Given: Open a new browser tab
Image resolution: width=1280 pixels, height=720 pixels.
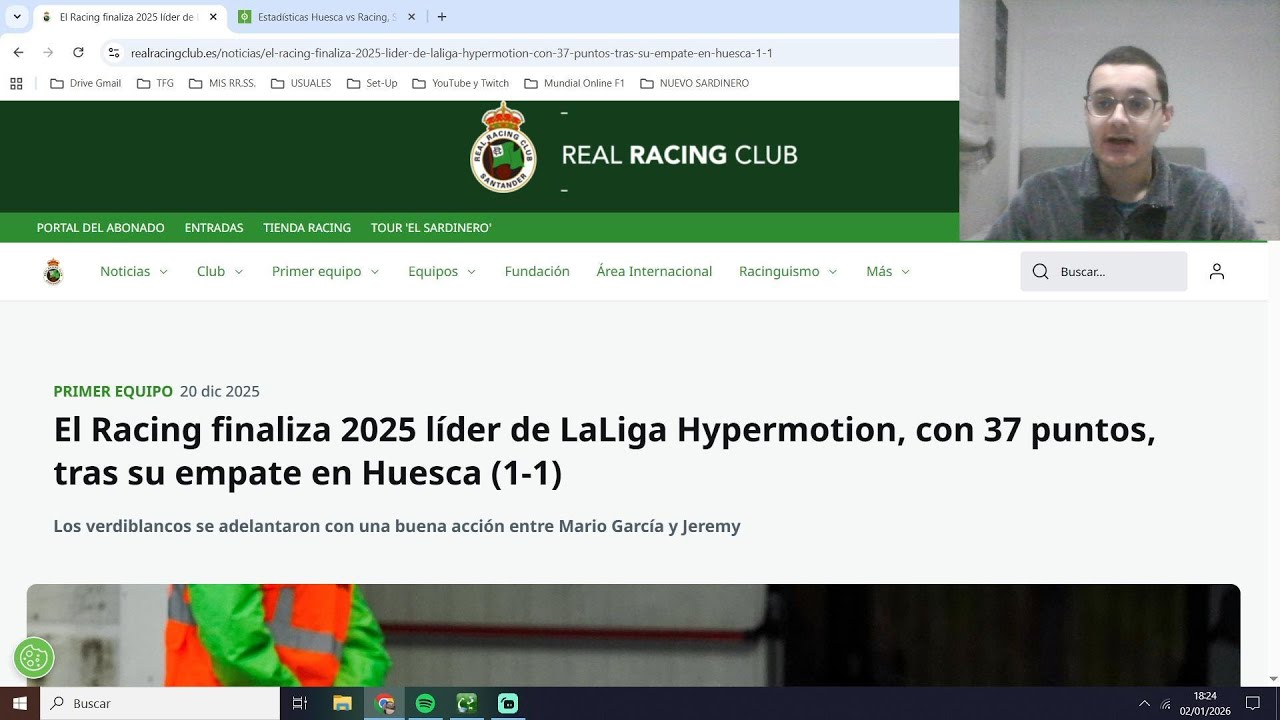Looking at the screenshot, I should (442, 17).
